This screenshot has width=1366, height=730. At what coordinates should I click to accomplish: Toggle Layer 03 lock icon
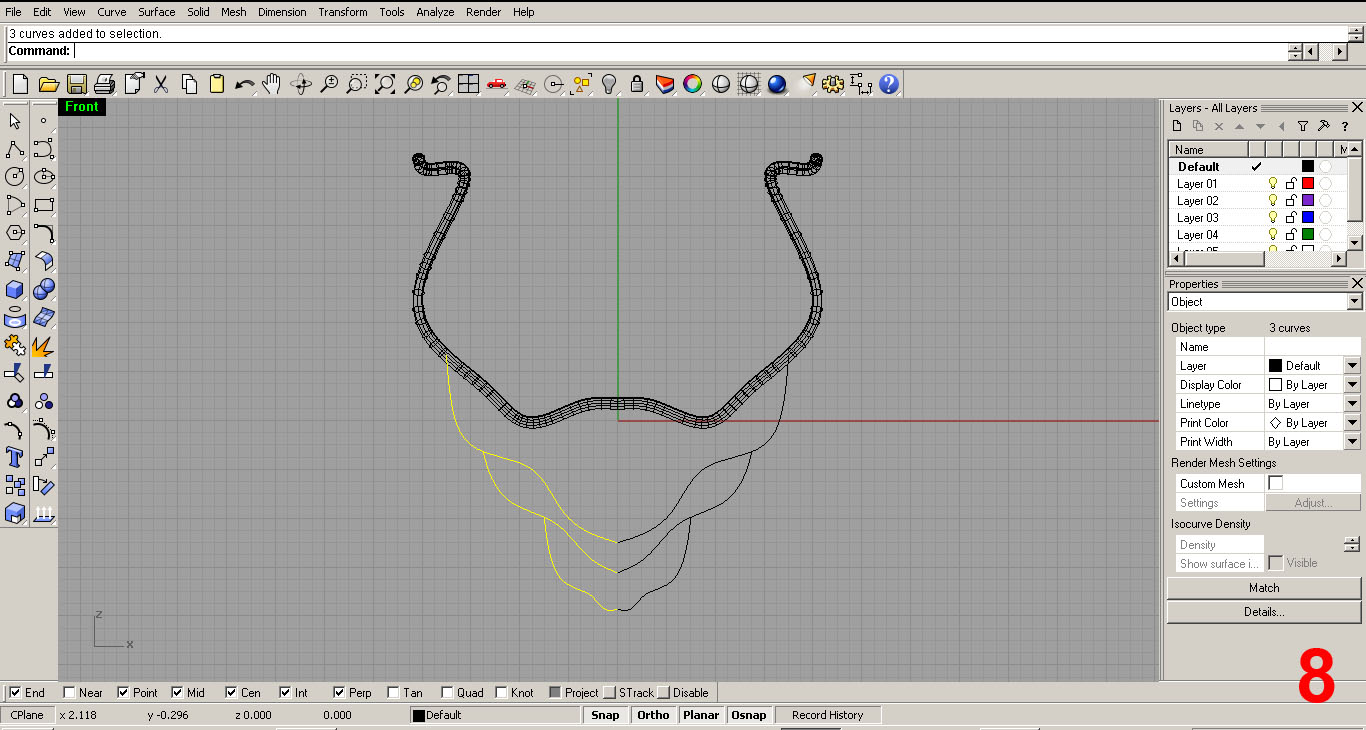click(1290, 218)
